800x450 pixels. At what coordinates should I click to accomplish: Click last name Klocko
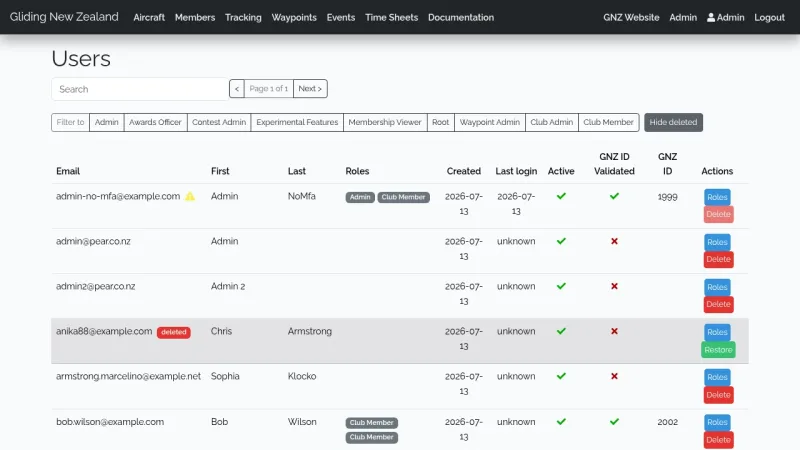coord(302,376)
